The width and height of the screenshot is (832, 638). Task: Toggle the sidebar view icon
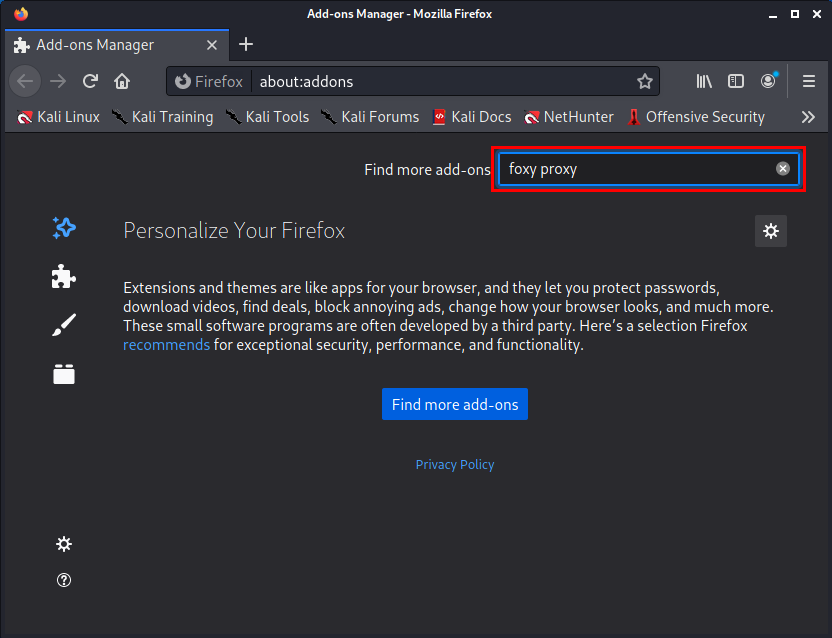pyautogui.click(x=736, y=81)
